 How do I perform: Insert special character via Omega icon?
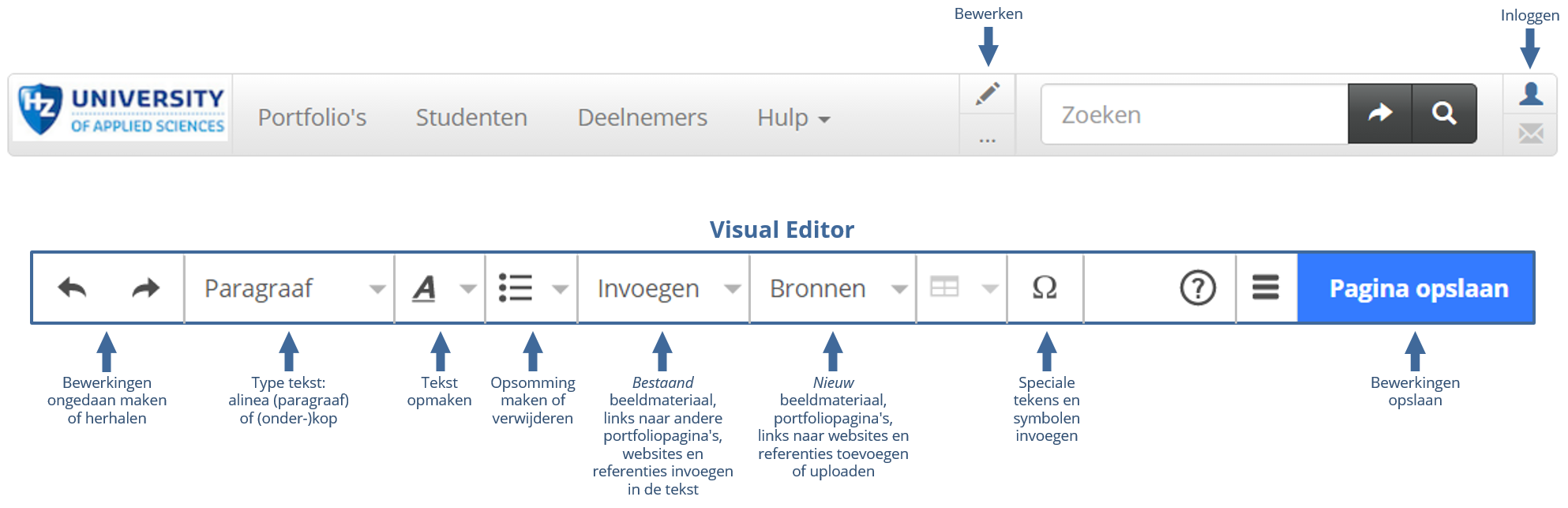coord(1045,288)
